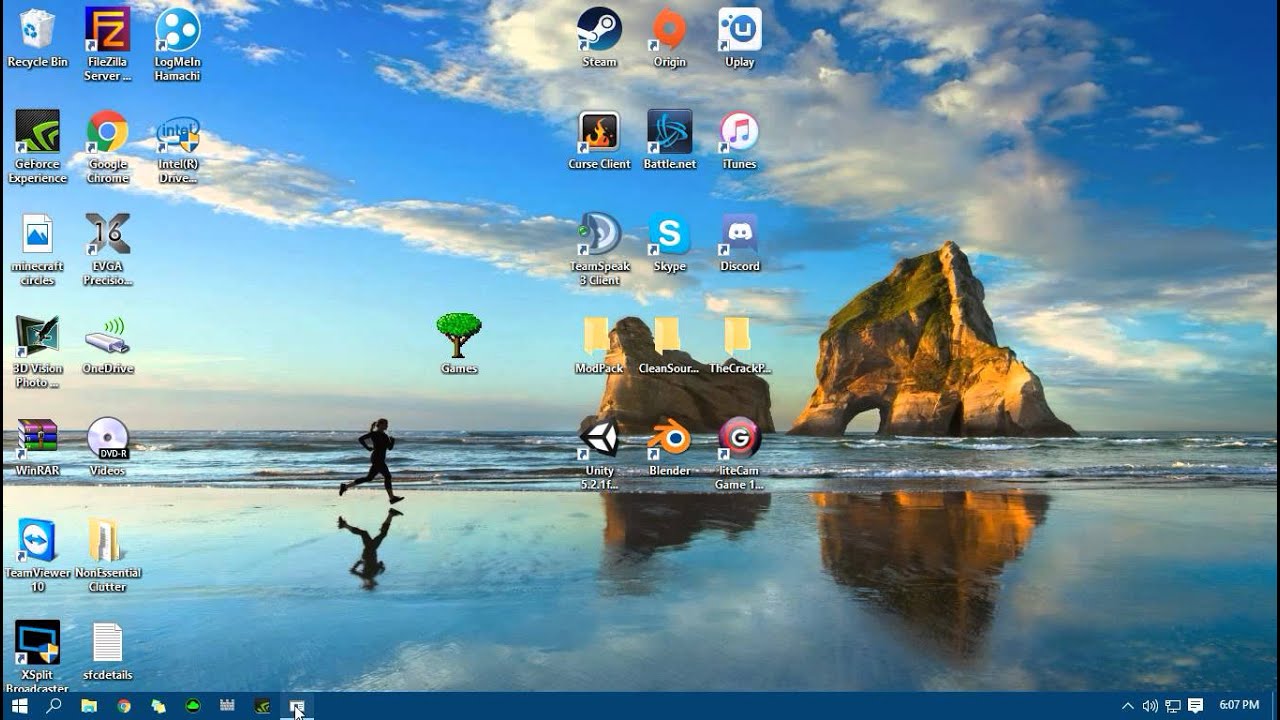Open taskbar search magnifier
The image size is (1280, 720).
[54, 706]
